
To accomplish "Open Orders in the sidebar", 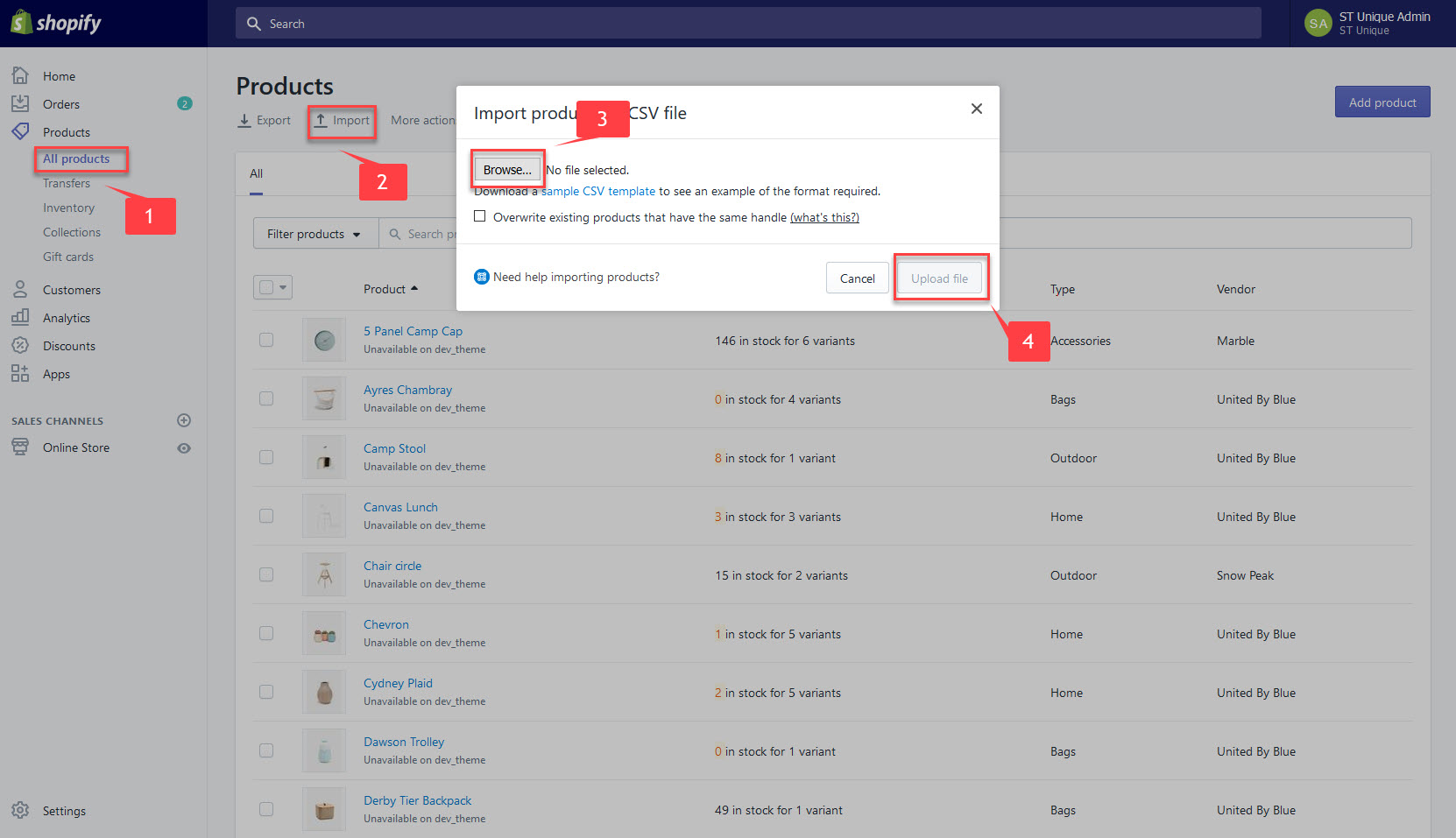I will coord(61,104).
